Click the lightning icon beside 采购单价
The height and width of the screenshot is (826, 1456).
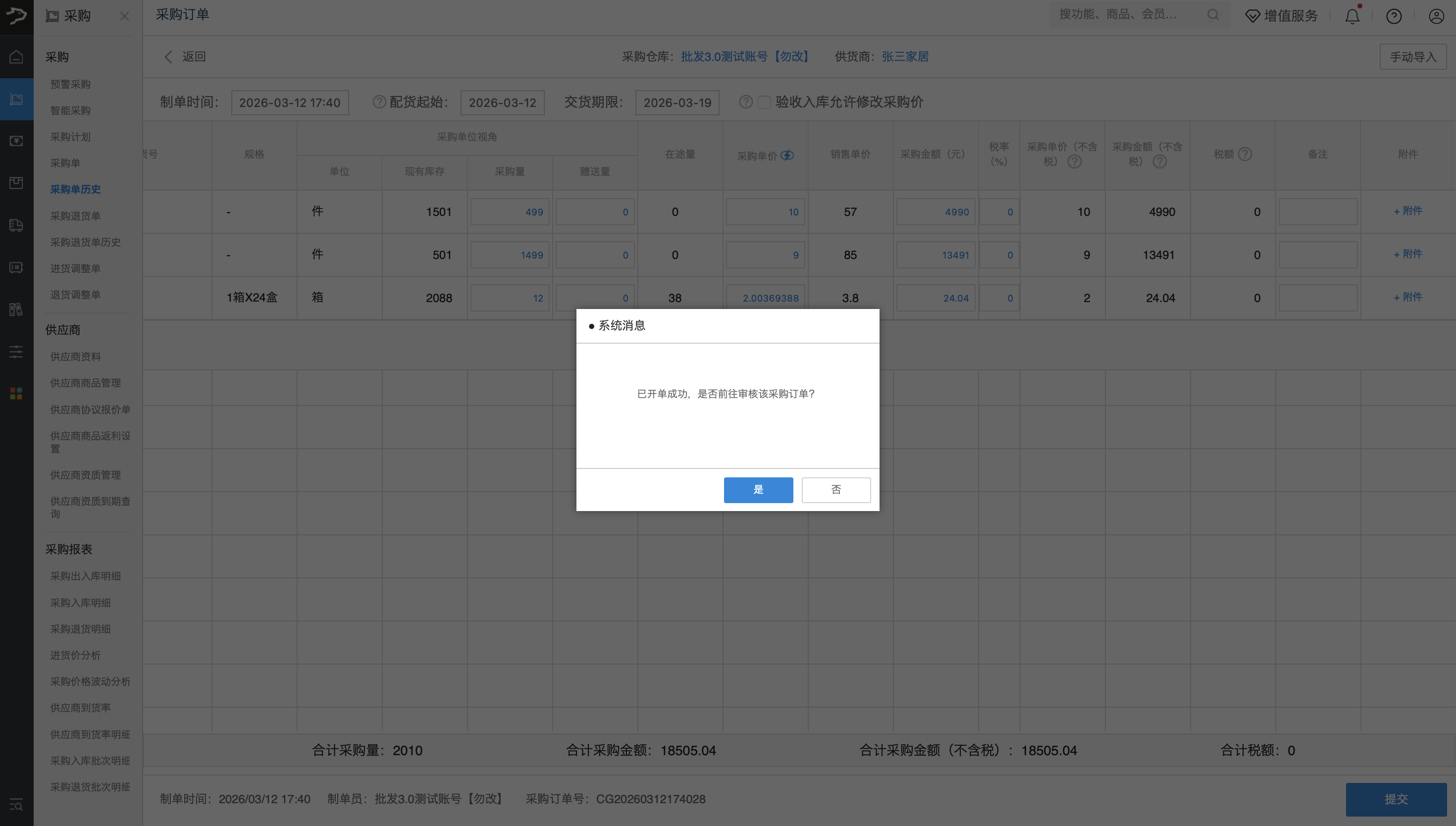[787, 155]
